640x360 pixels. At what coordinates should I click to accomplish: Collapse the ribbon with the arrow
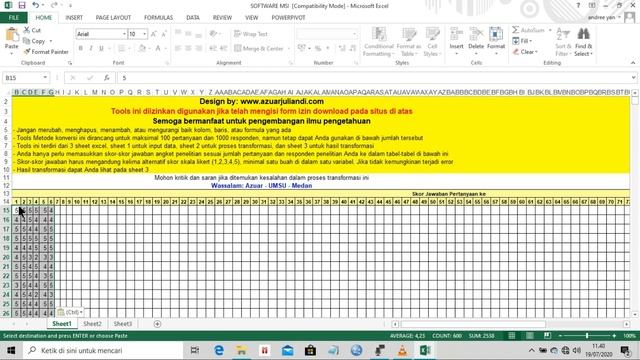(x=633, y=63)
